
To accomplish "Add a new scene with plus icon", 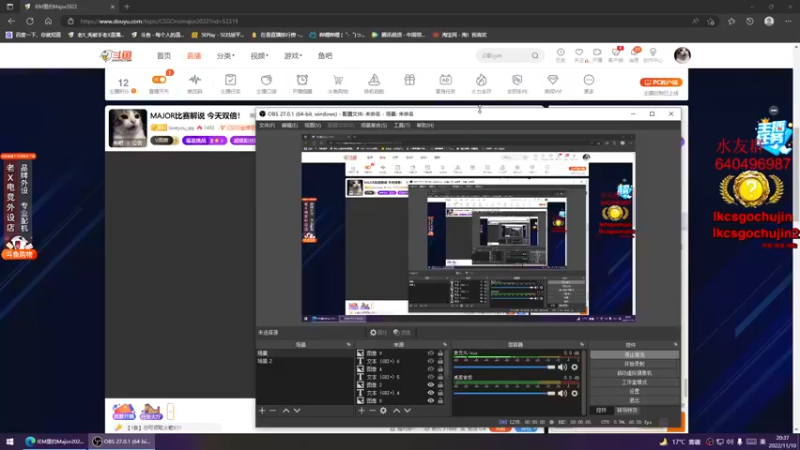I will tap(262, 410).
